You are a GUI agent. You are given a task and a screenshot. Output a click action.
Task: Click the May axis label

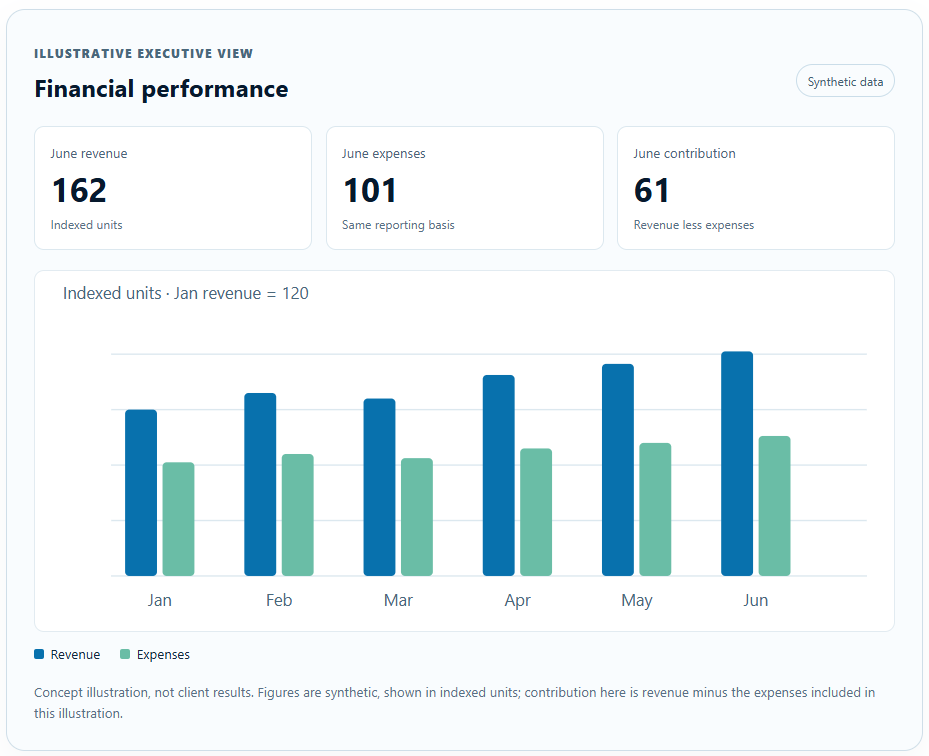pos(636,601)
